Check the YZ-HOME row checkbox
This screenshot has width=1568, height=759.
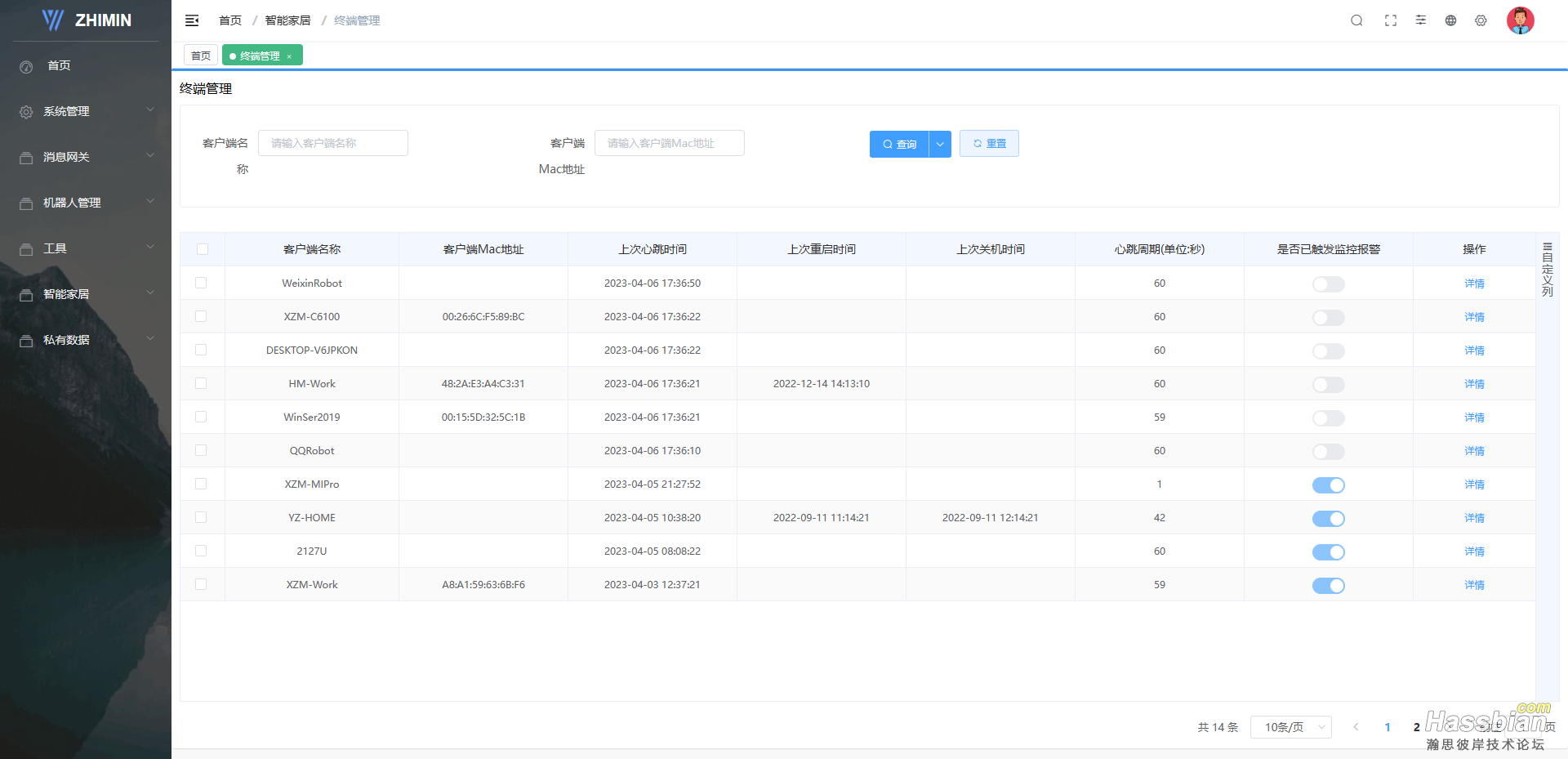(x=201, y=517)
